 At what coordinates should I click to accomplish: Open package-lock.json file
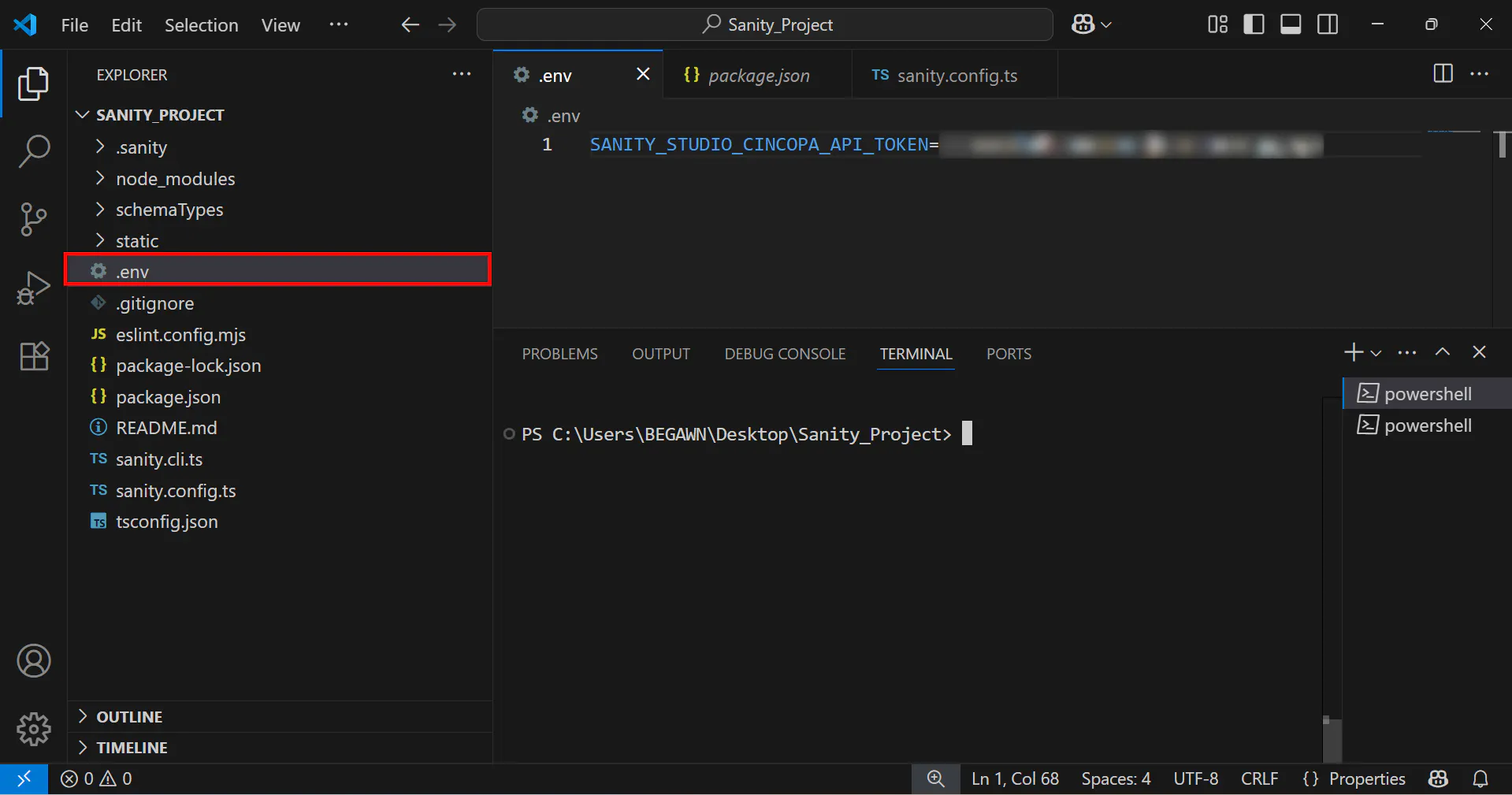click(279, 365)
